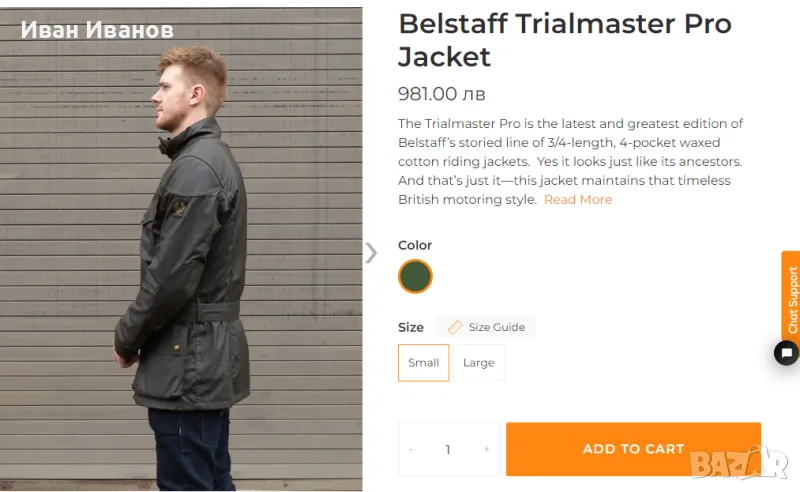Click the Color section label

(x=415, y=245)
